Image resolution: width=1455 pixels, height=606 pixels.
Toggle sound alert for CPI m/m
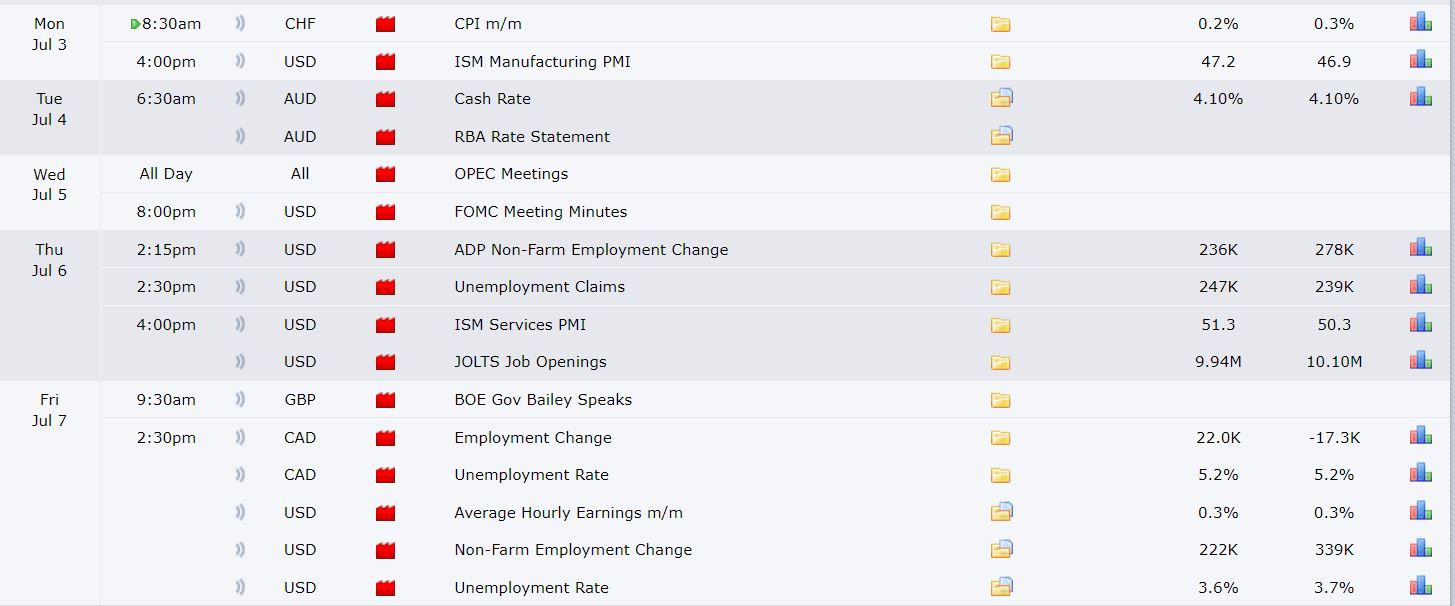(241, 24)
